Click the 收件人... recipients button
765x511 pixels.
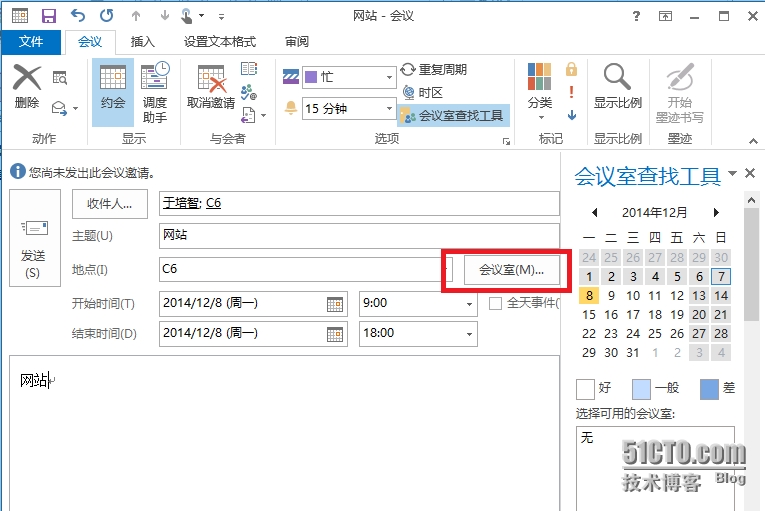coord(110,204)
